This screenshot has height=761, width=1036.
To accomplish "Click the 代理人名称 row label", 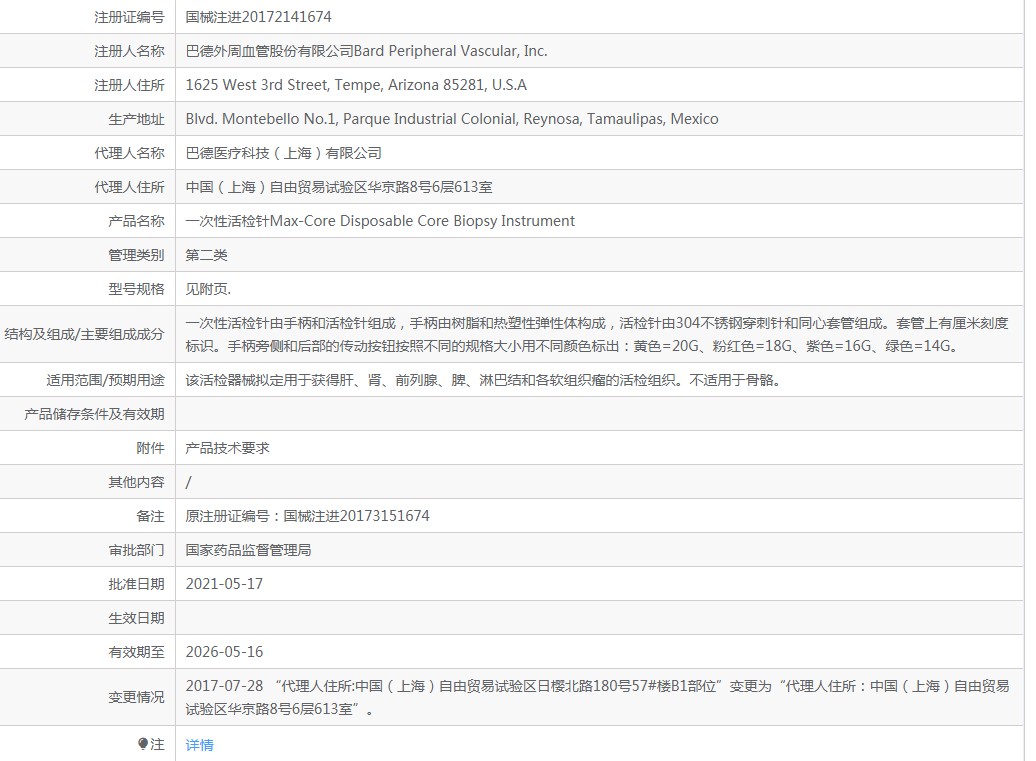I will tap(129, 153).
